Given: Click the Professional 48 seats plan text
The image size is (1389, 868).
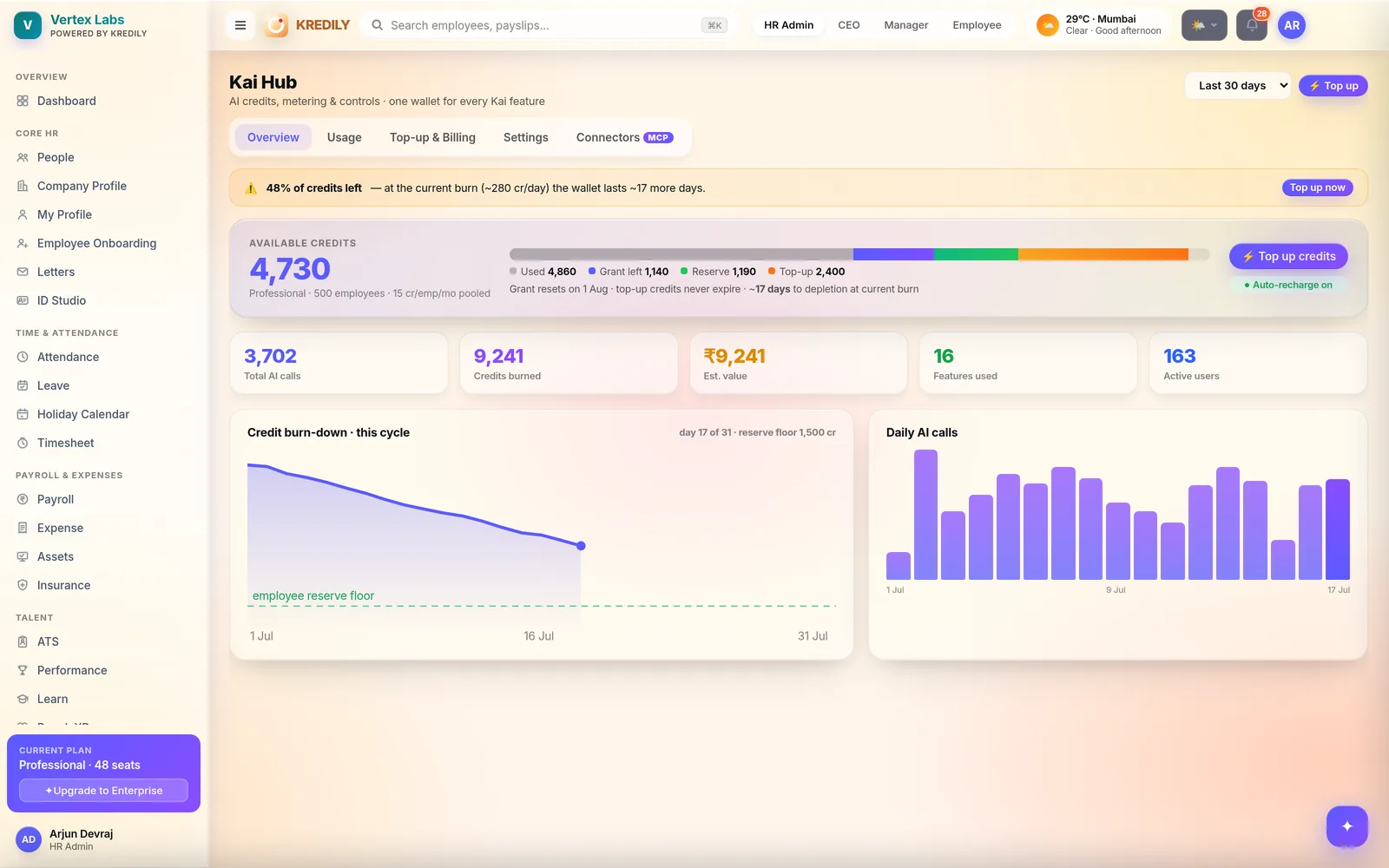Looking at the screenshot, I should tap(80, 765).
